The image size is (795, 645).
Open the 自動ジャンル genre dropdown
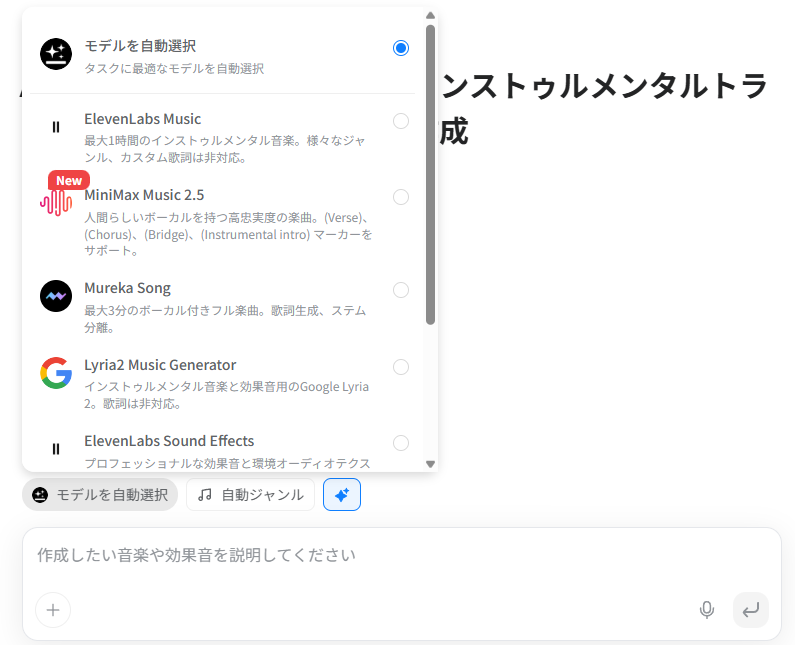point(250,495)
